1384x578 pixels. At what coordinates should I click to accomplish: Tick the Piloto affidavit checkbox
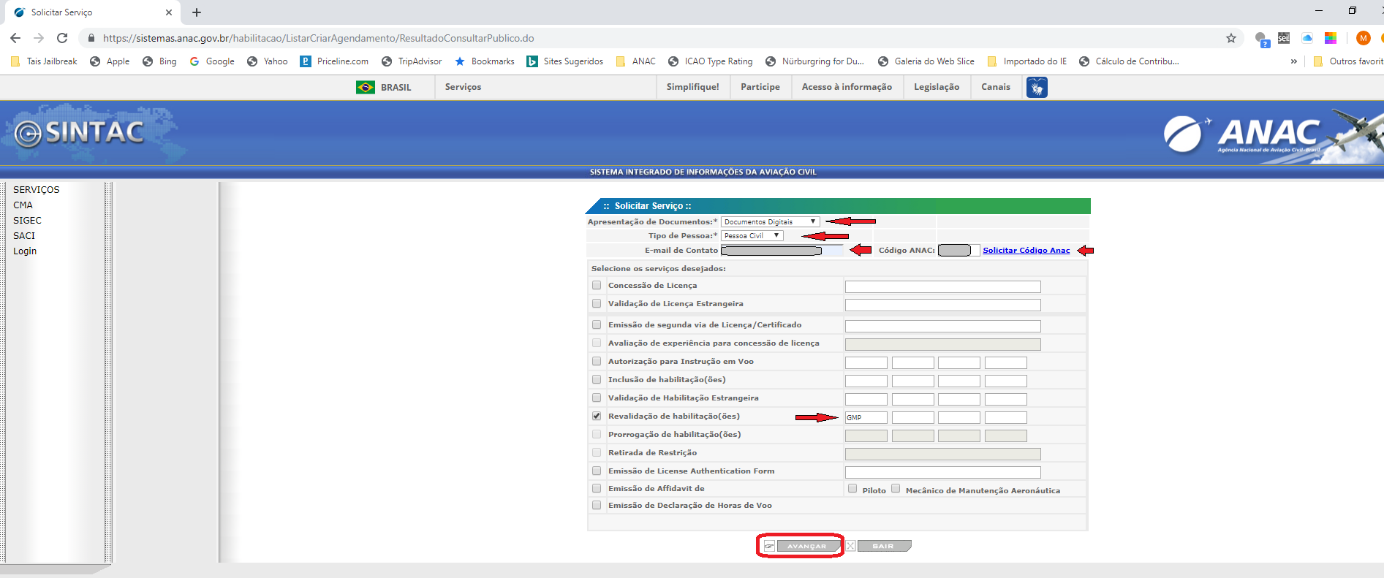[852, 490]
